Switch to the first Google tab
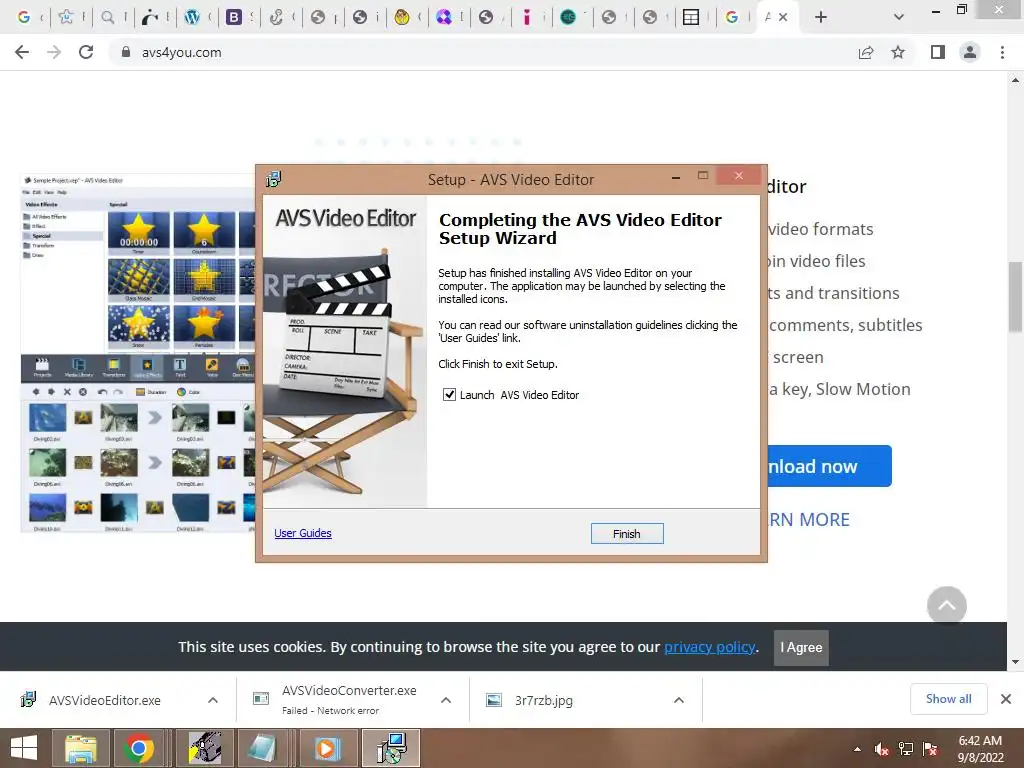The image size is (1024, 768). click(x=24, y=18)
